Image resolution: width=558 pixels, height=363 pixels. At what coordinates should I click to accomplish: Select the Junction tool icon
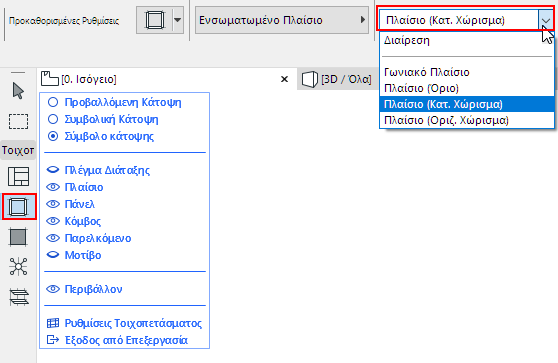pos(18,266)
